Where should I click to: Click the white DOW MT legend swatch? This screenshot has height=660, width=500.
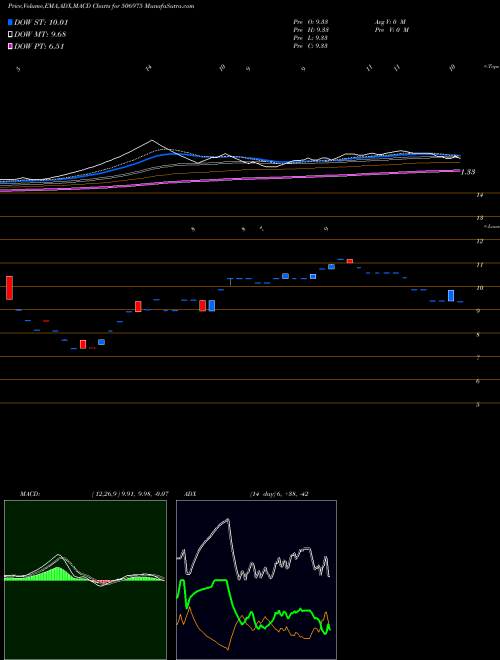tap(10, 35)
